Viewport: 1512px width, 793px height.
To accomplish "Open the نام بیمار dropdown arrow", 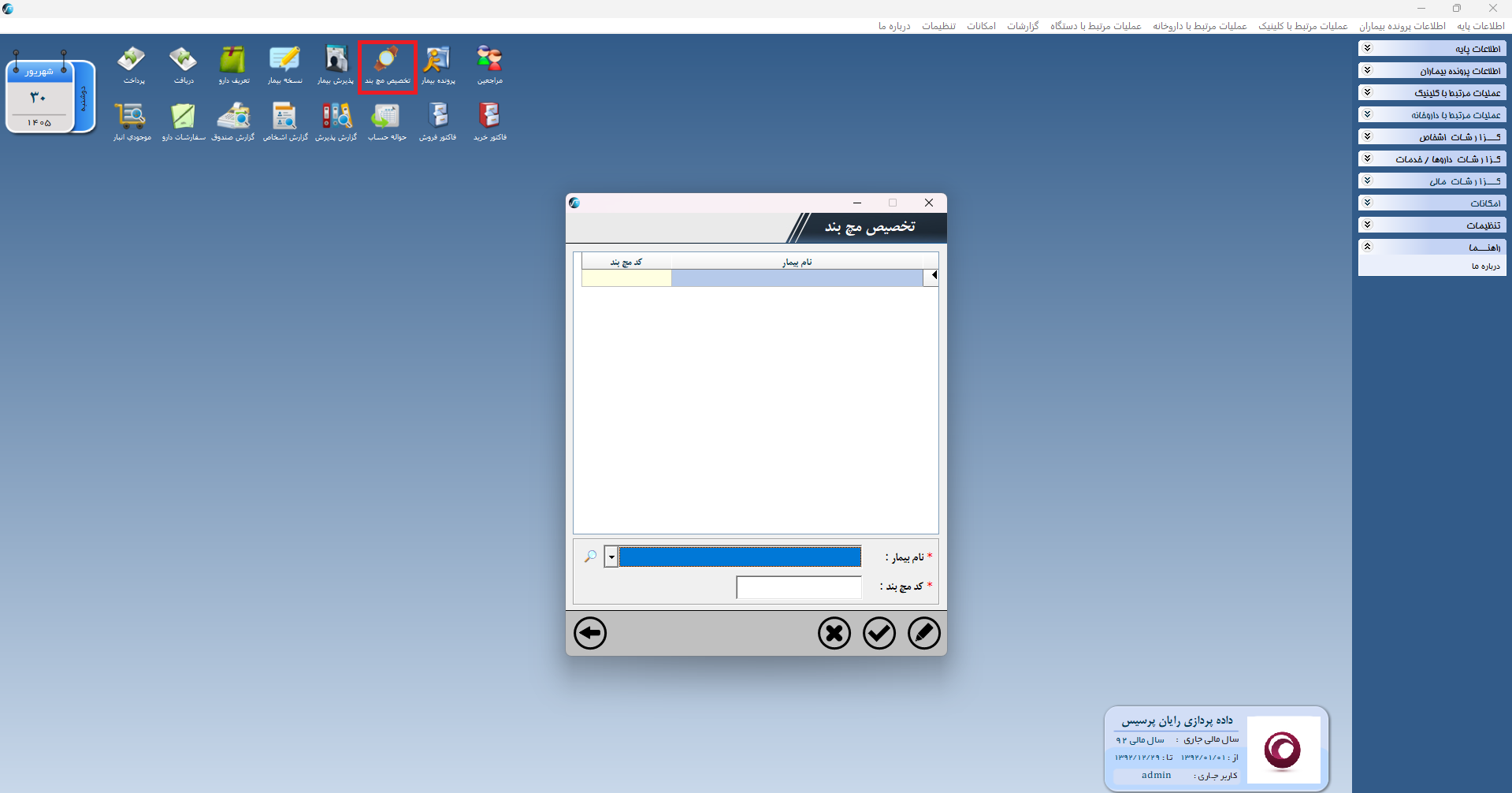I will (x=611, y=557).
